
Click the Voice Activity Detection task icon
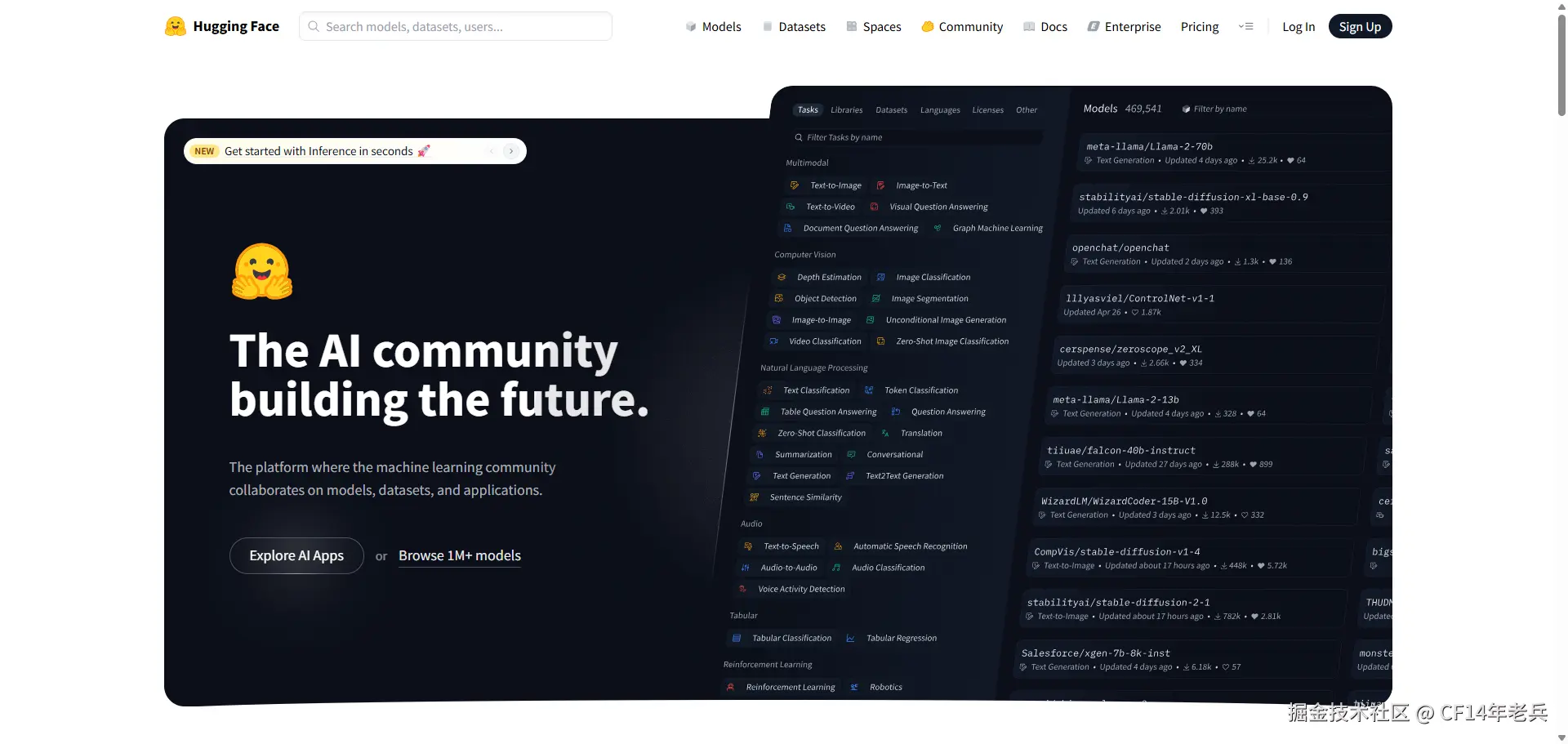tap(742, 590)
